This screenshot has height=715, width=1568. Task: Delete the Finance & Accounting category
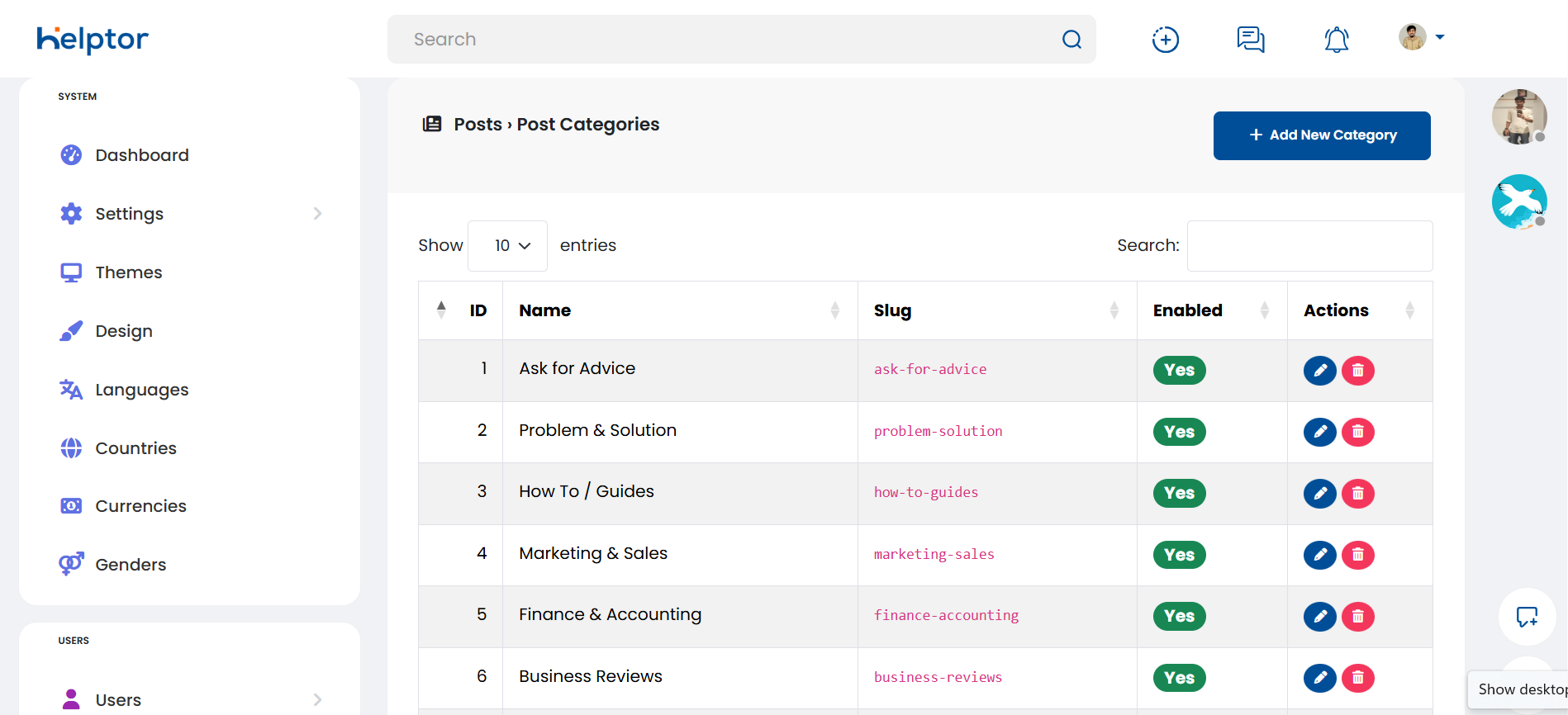pos(1358,617)
